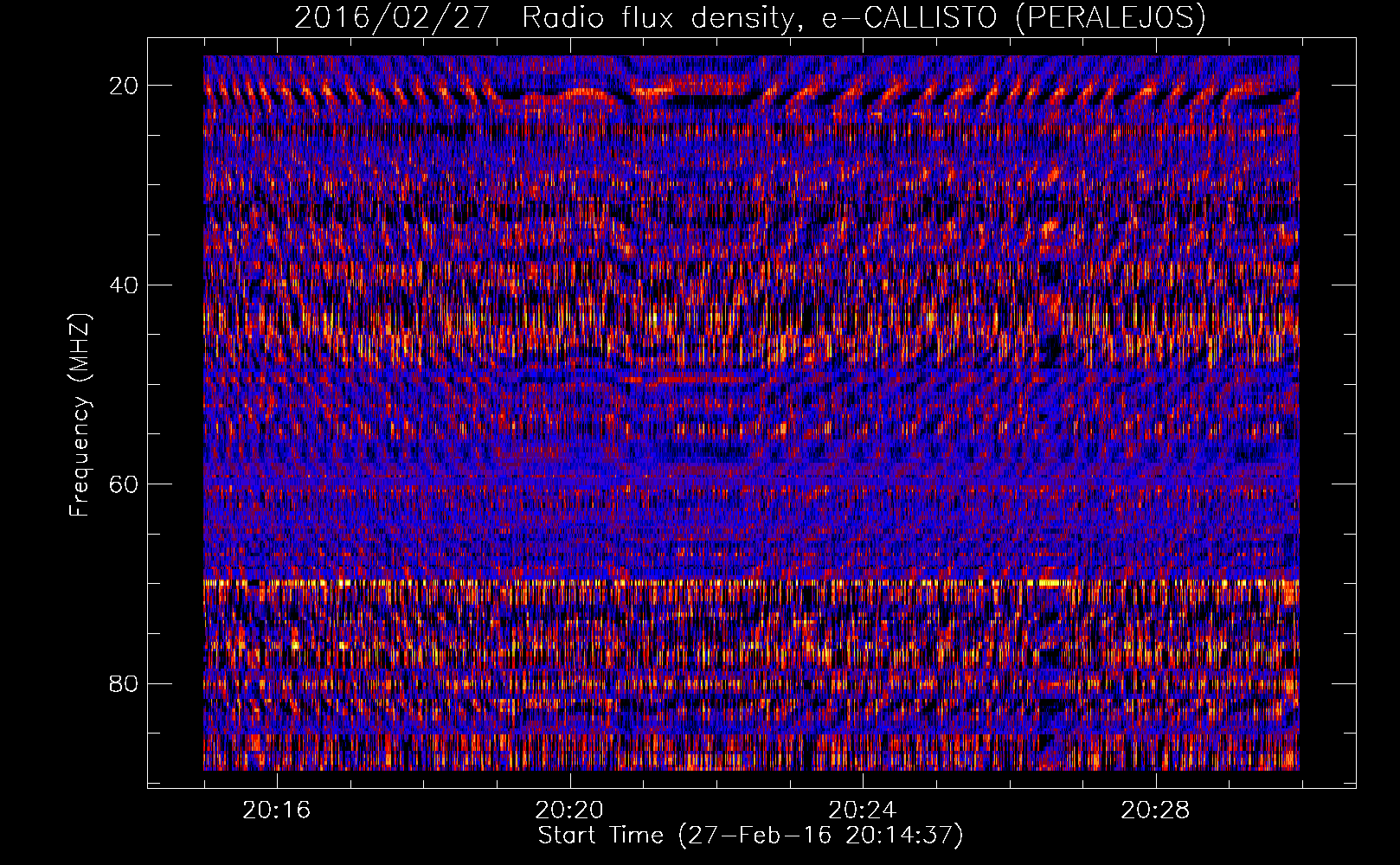Click the 60 frequency tick label
The width and height of the screenshot is (1400, 865).
124,484
